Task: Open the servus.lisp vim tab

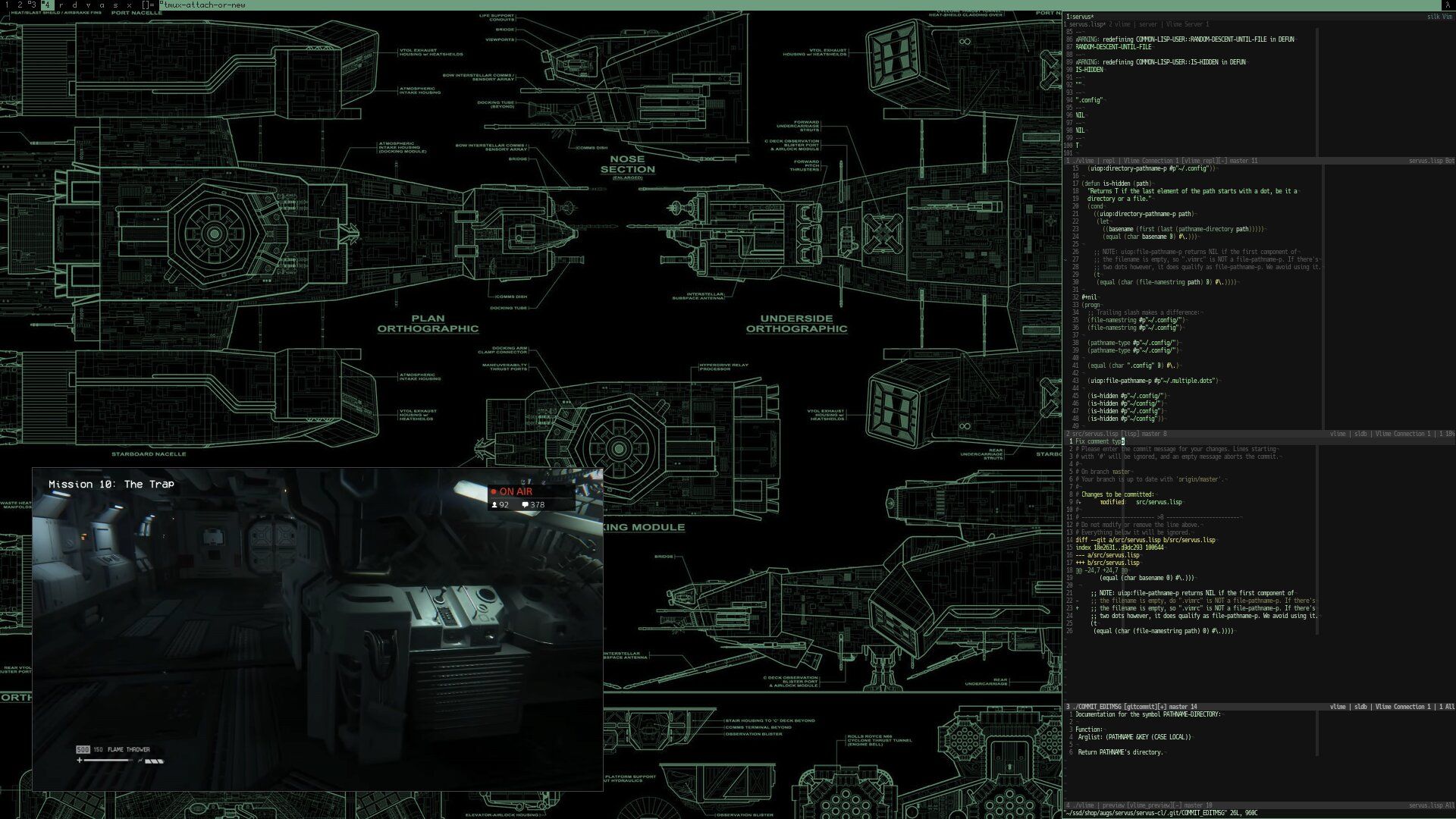Action: coord(1084,24)
